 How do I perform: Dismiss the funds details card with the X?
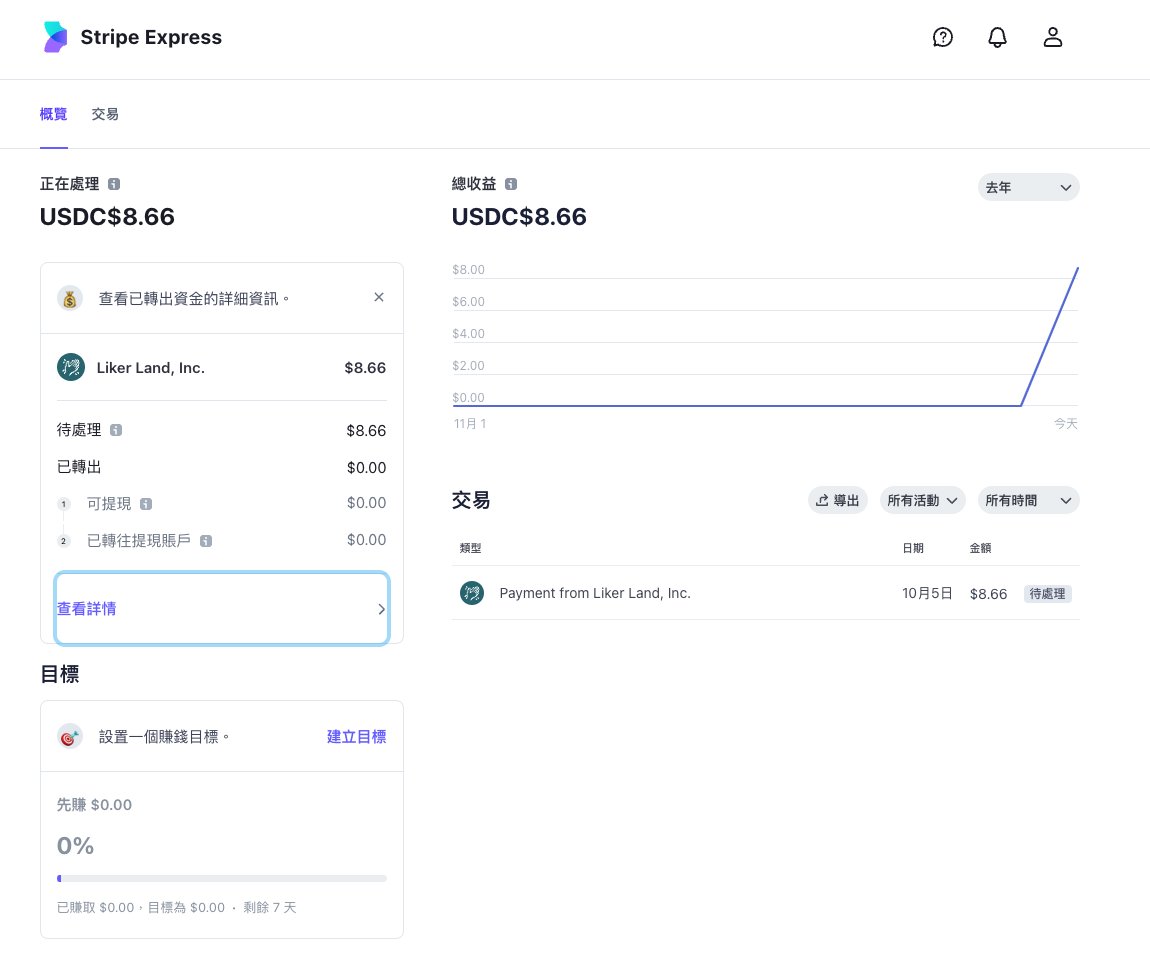379,297
